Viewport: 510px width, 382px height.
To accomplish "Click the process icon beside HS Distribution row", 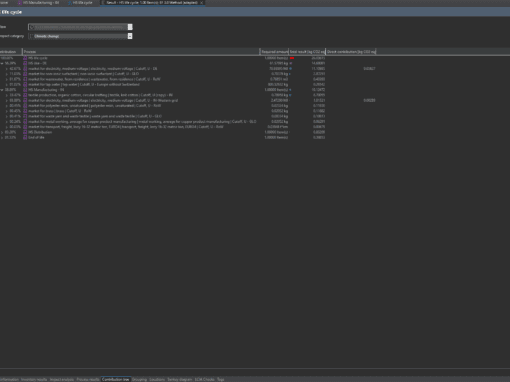I will (x=25, y=132).
